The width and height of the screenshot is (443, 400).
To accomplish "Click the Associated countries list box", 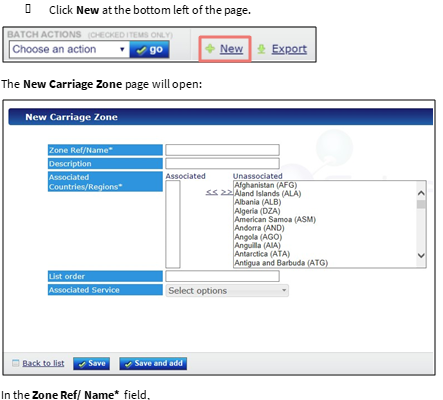I will (x=173, y=224).
